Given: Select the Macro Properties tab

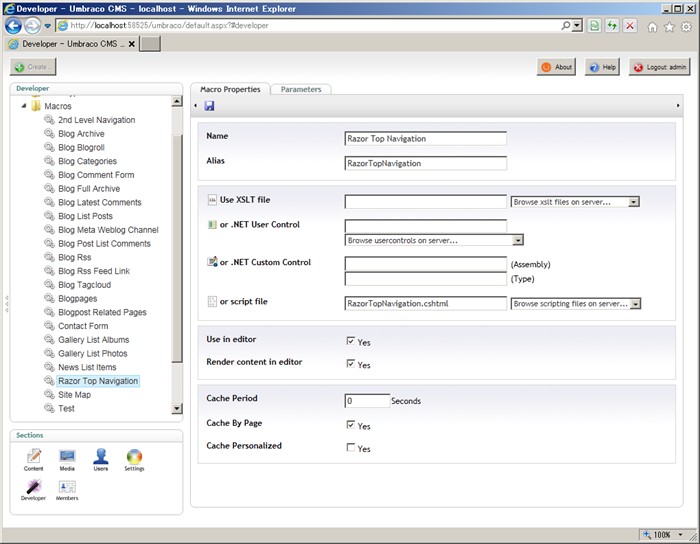Looking at the screenshot, I should pyautogui.click(x=230, y=89).
